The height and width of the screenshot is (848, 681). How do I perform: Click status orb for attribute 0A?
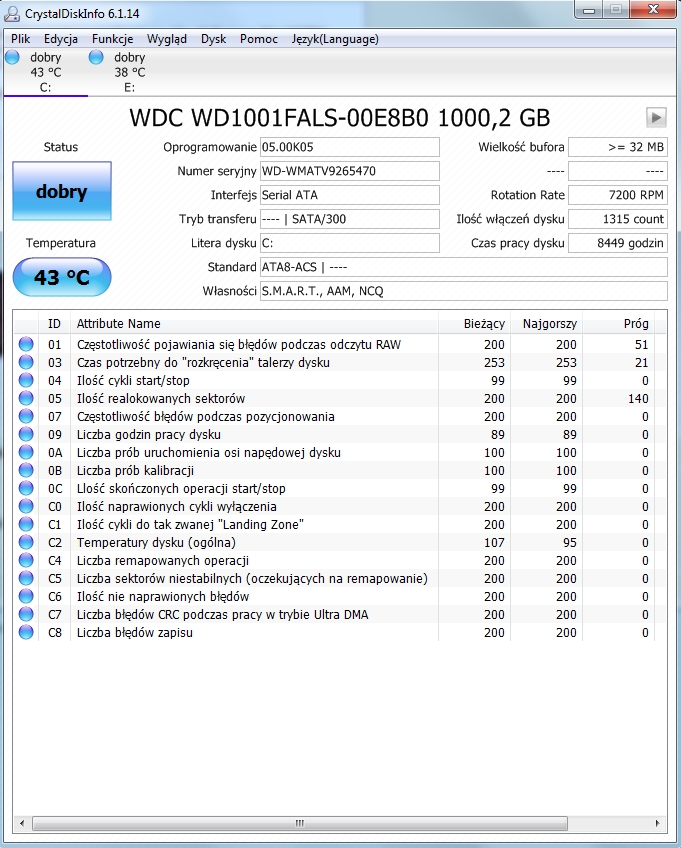(x=26, y=452)
